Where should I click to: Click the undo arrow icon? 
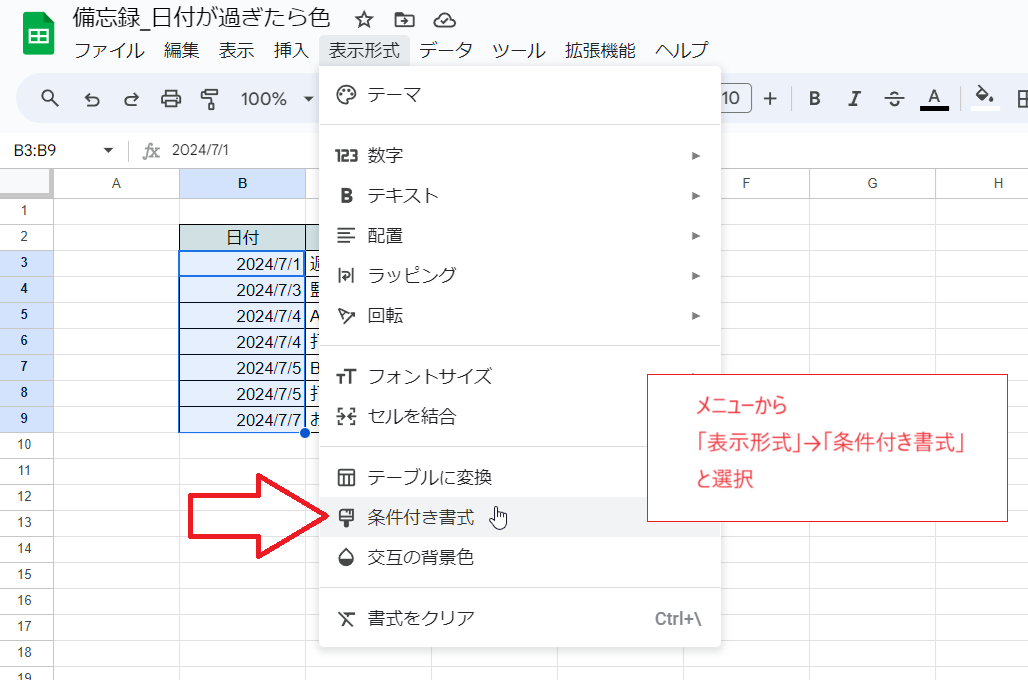(92, 99)
